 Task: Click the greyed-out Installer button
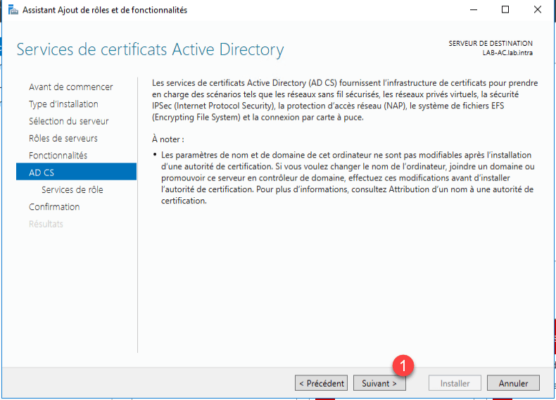click(x=455, y=383)
